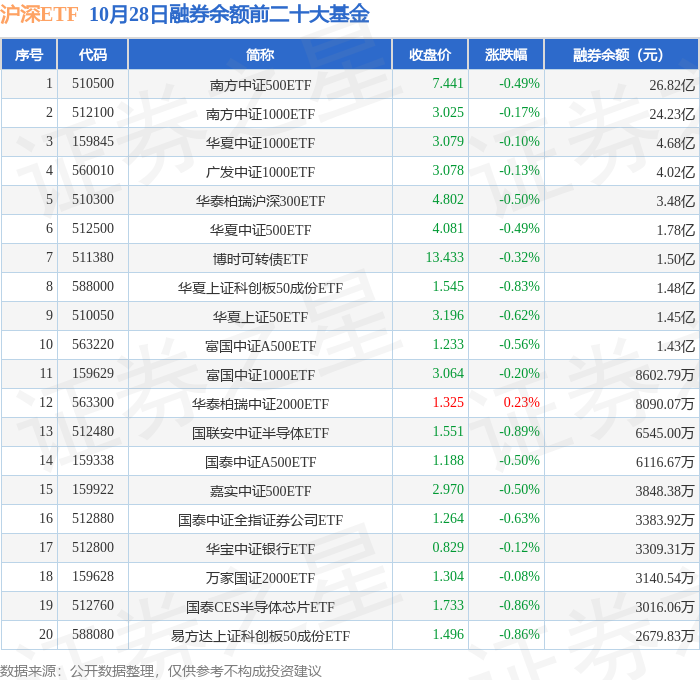The height and width of the screenshot is (680, 700).
Task: Select the 国泰中证全指证券公司ETF name cell
Action: pos(260,520)
